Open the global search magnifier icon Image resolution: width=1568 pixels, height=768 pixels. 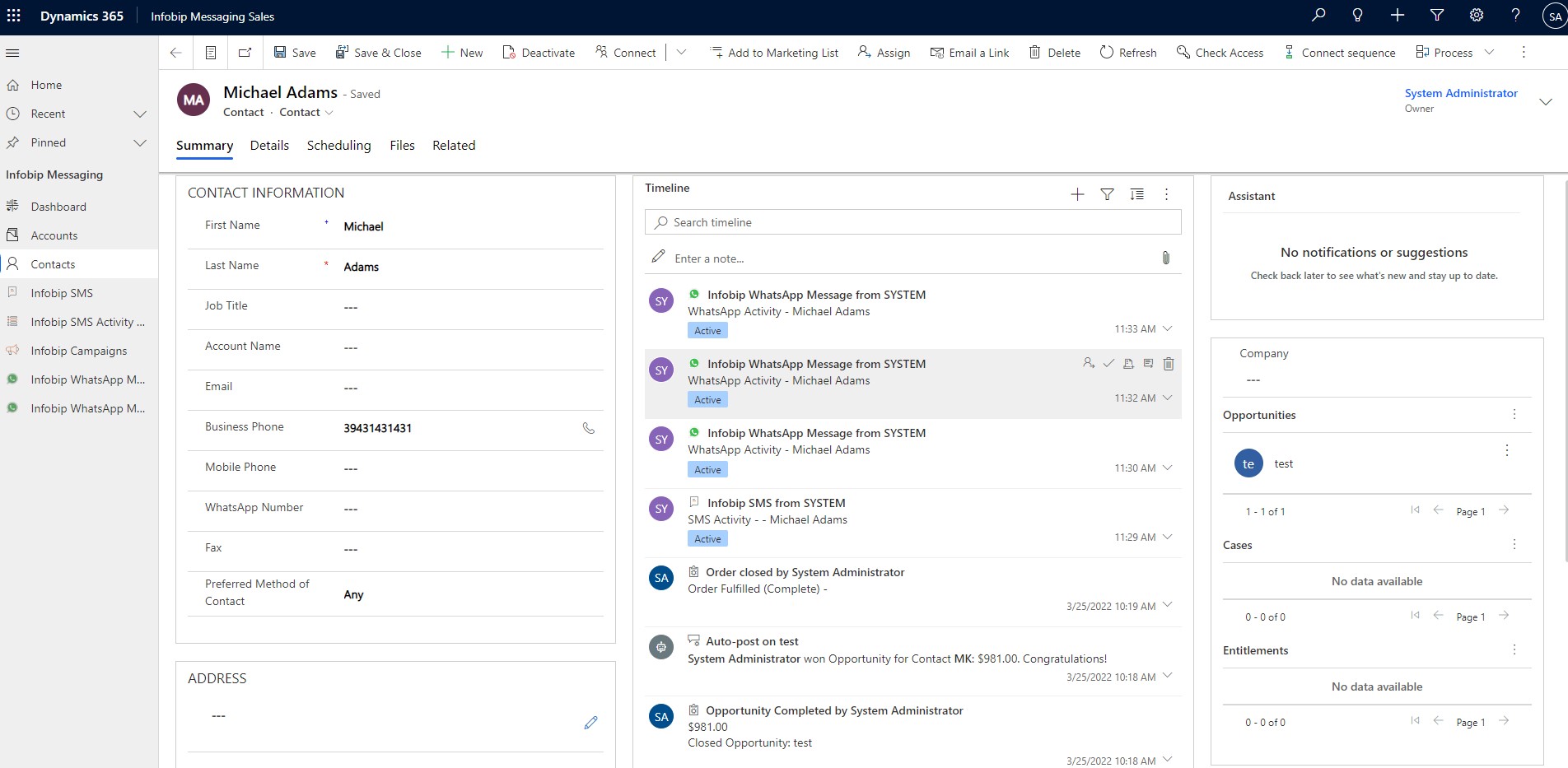(1318, 16)
